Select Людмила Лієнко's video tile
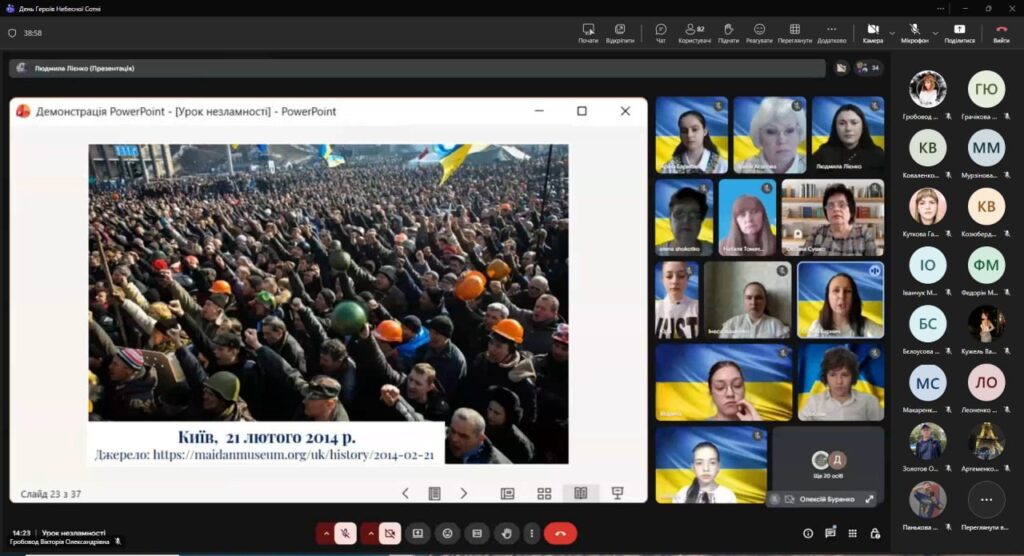 pos(847,135)
